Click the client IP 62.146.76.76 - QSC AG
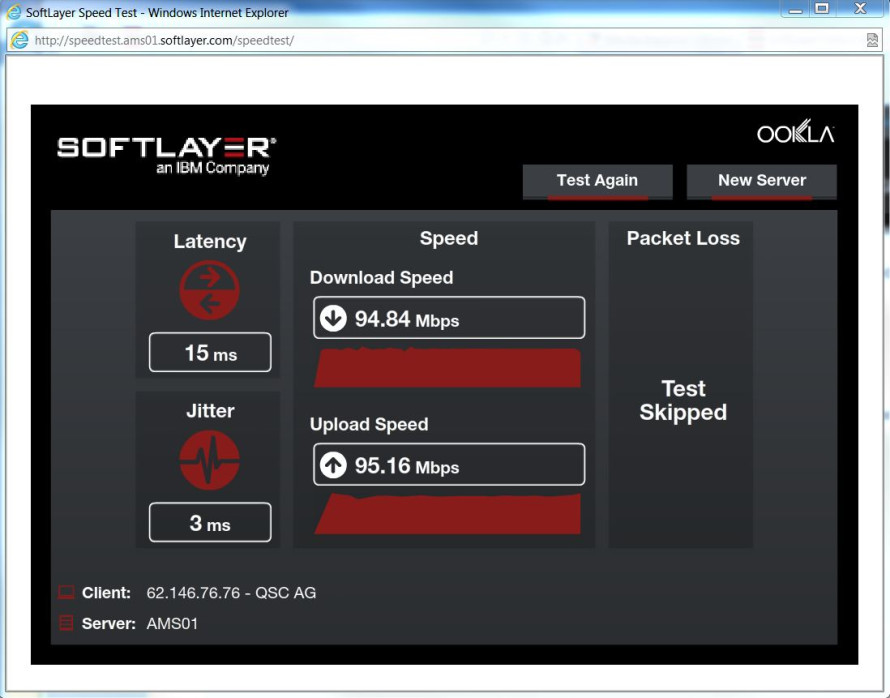 [x=231, y=593]
